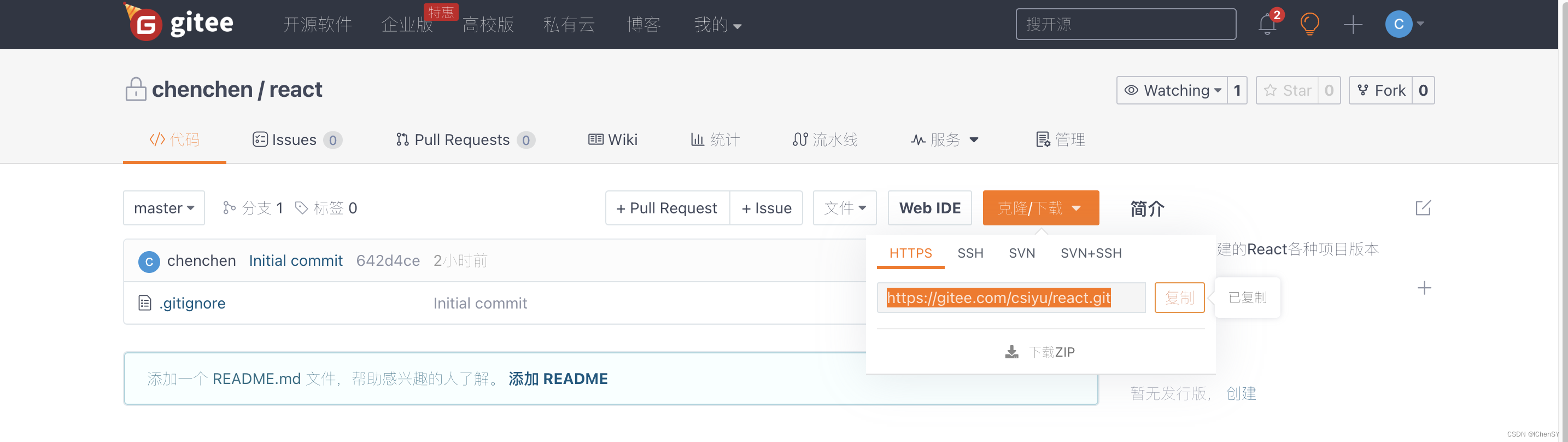This screenshot has width=1568, height=442.
Task: Open the Pull Requests tab
Action: click(x=465, y=139)
